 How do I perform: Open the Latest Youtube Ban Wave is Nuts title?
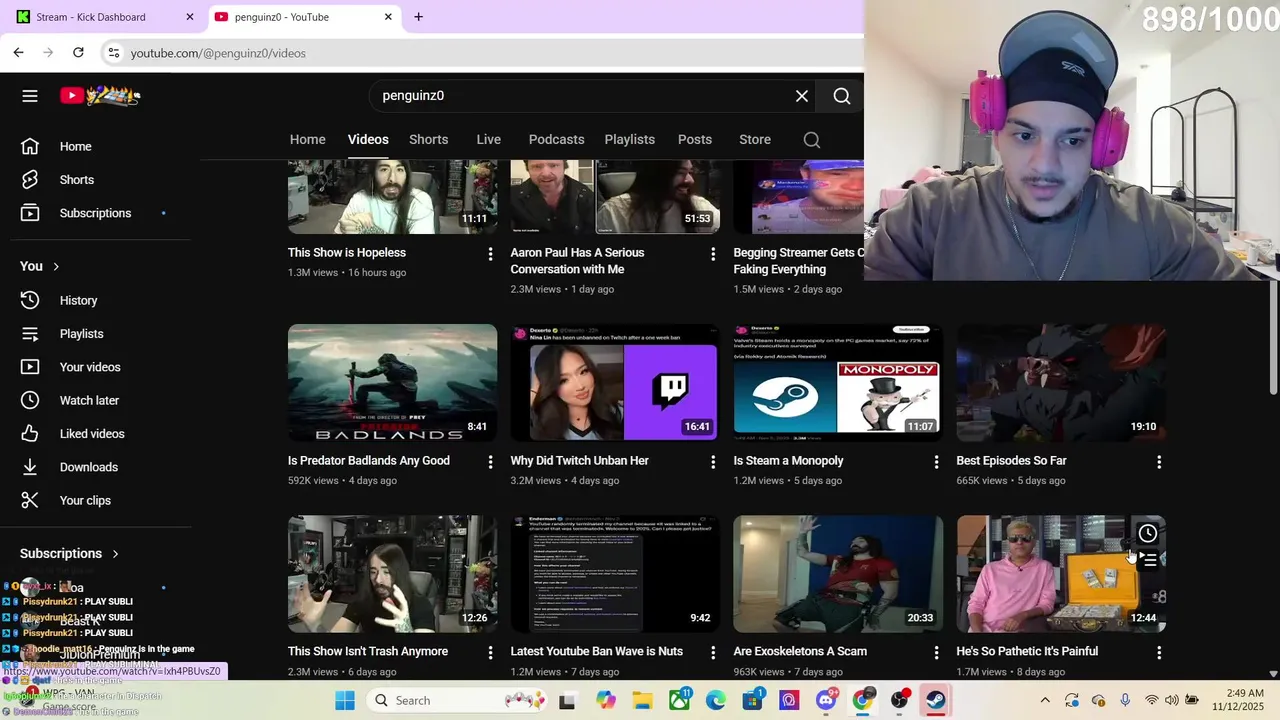click(597, 651)
